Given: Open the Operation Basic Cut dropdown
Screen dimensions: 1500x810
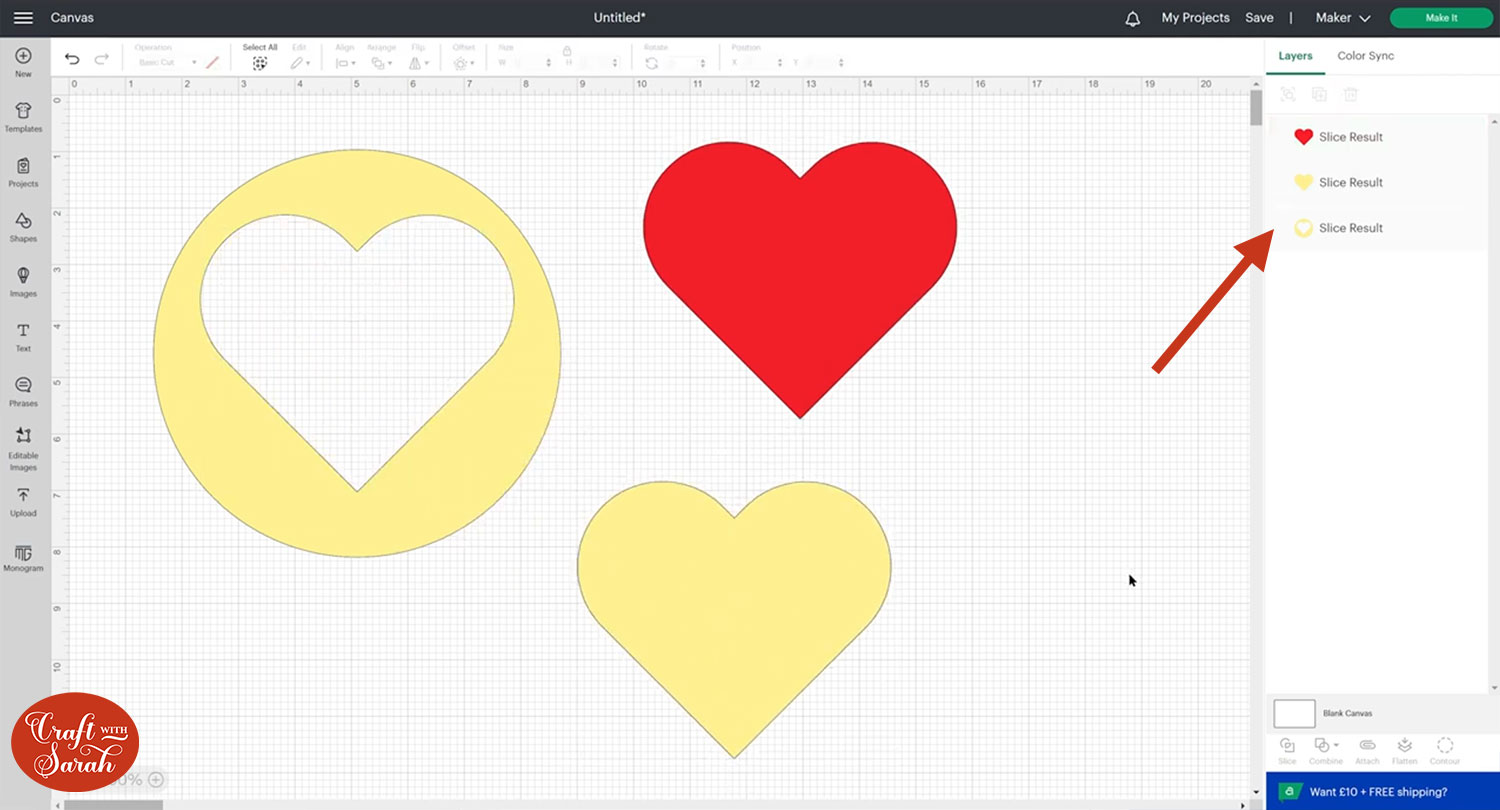Looking at the screenshot, I should tap(166, 63).
